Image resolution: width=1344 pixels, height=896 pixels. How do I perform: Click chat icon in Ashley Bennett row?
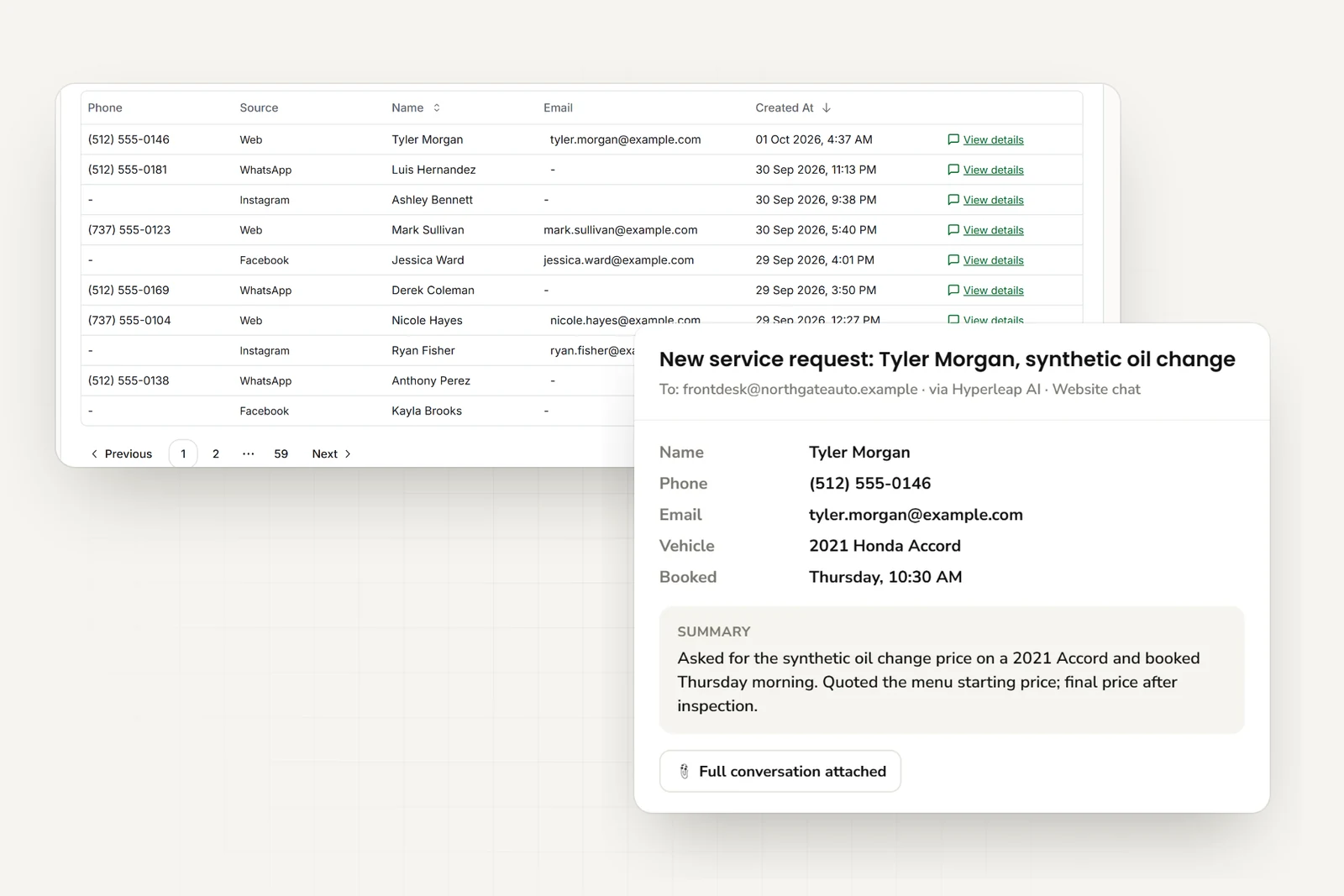pos(953,200)
